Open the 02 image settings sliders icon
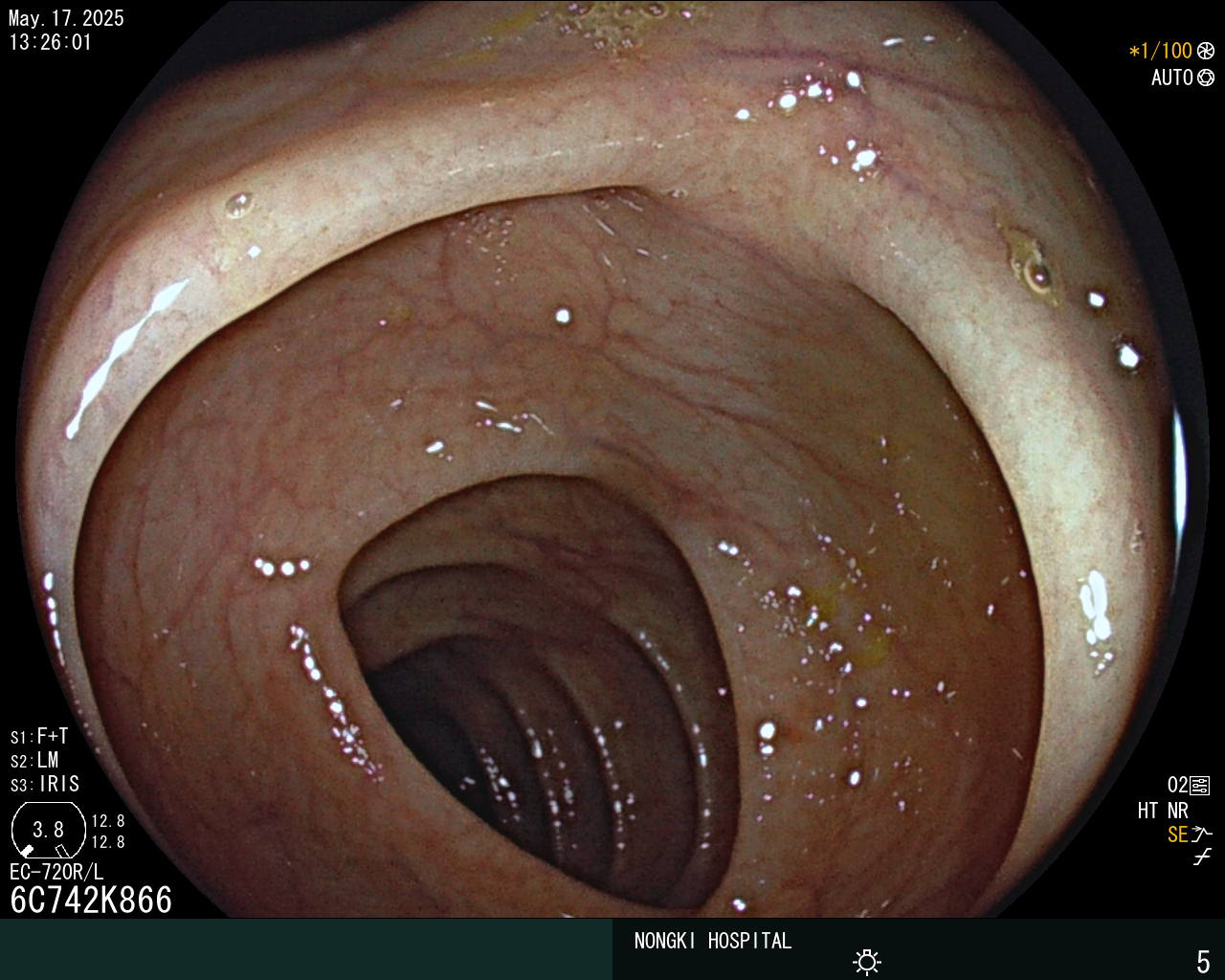Image resolution: width=1225 pixels, height=980 pixels. coord(1200,786)
